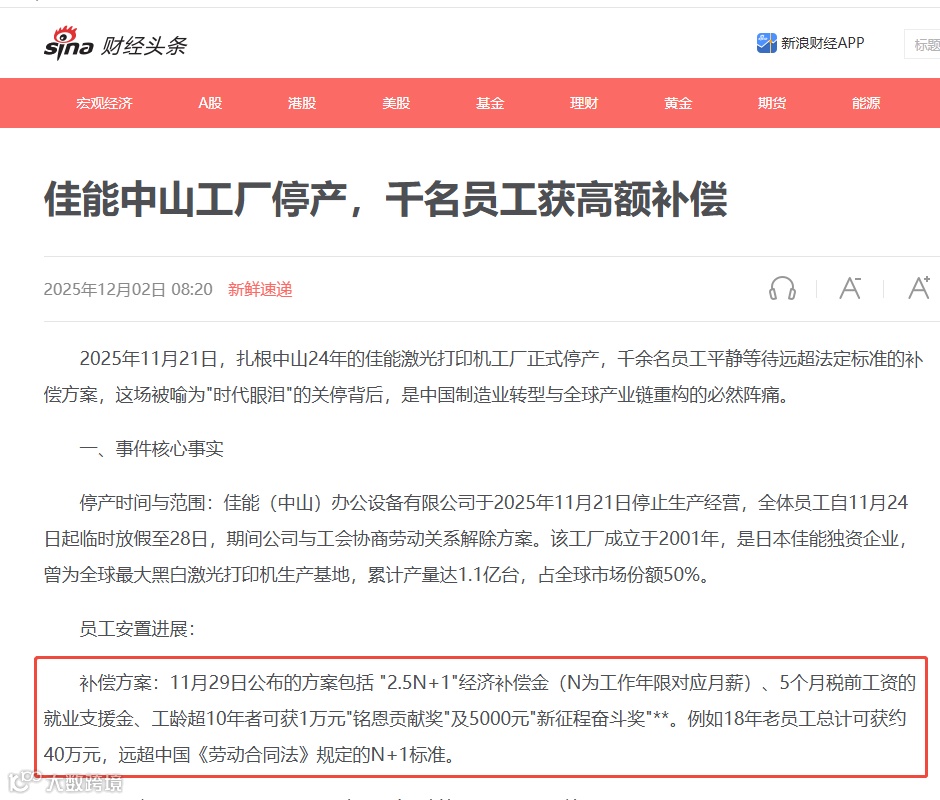Go to the 能源 channel

[866, 103]
